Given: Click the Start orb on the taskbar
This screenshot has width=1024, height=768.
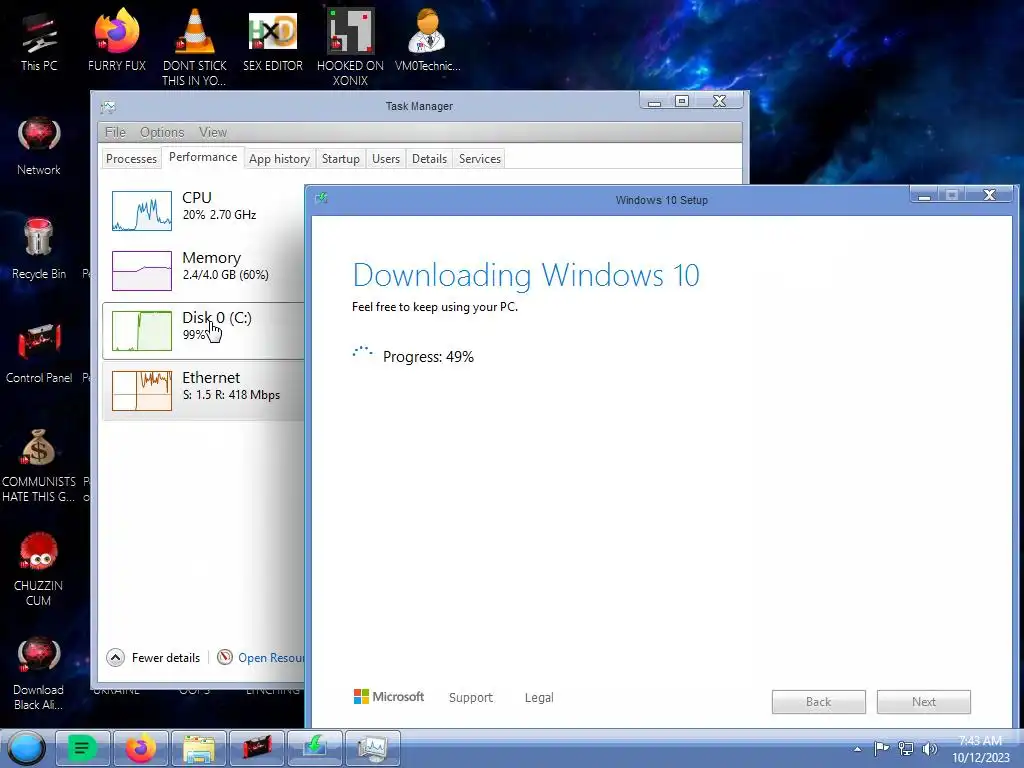Looking at the screenshot, I should tap(26, 748).
